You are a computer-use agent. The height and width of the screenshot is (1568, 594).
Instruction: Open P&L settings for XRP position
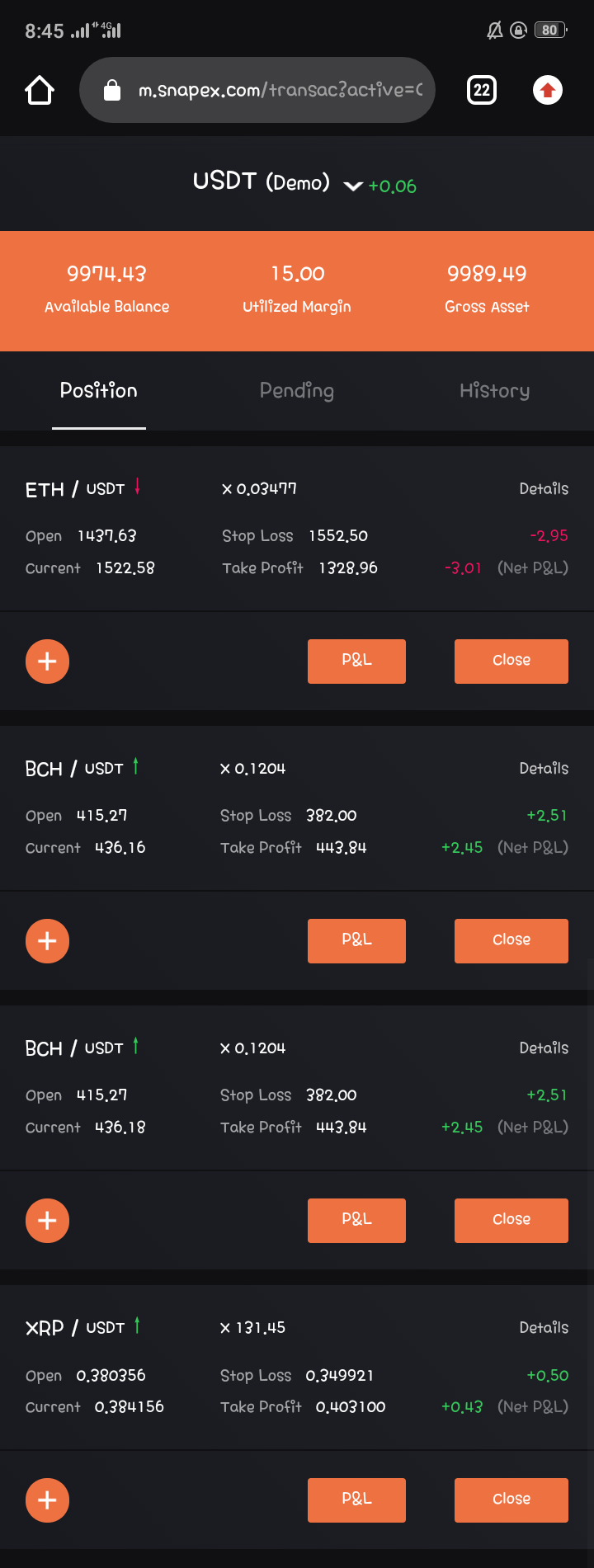[356, 1500]
